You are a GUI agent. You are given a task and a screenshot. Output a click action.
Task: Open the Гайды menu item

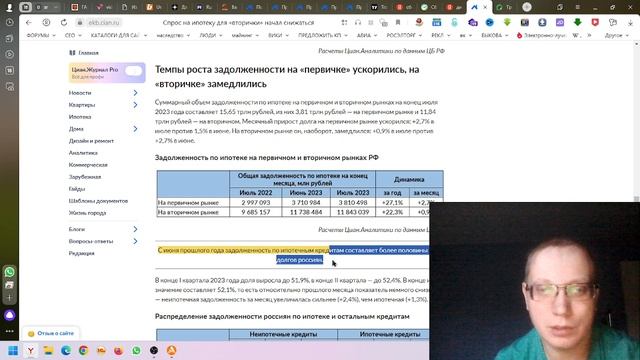[77, 189]
